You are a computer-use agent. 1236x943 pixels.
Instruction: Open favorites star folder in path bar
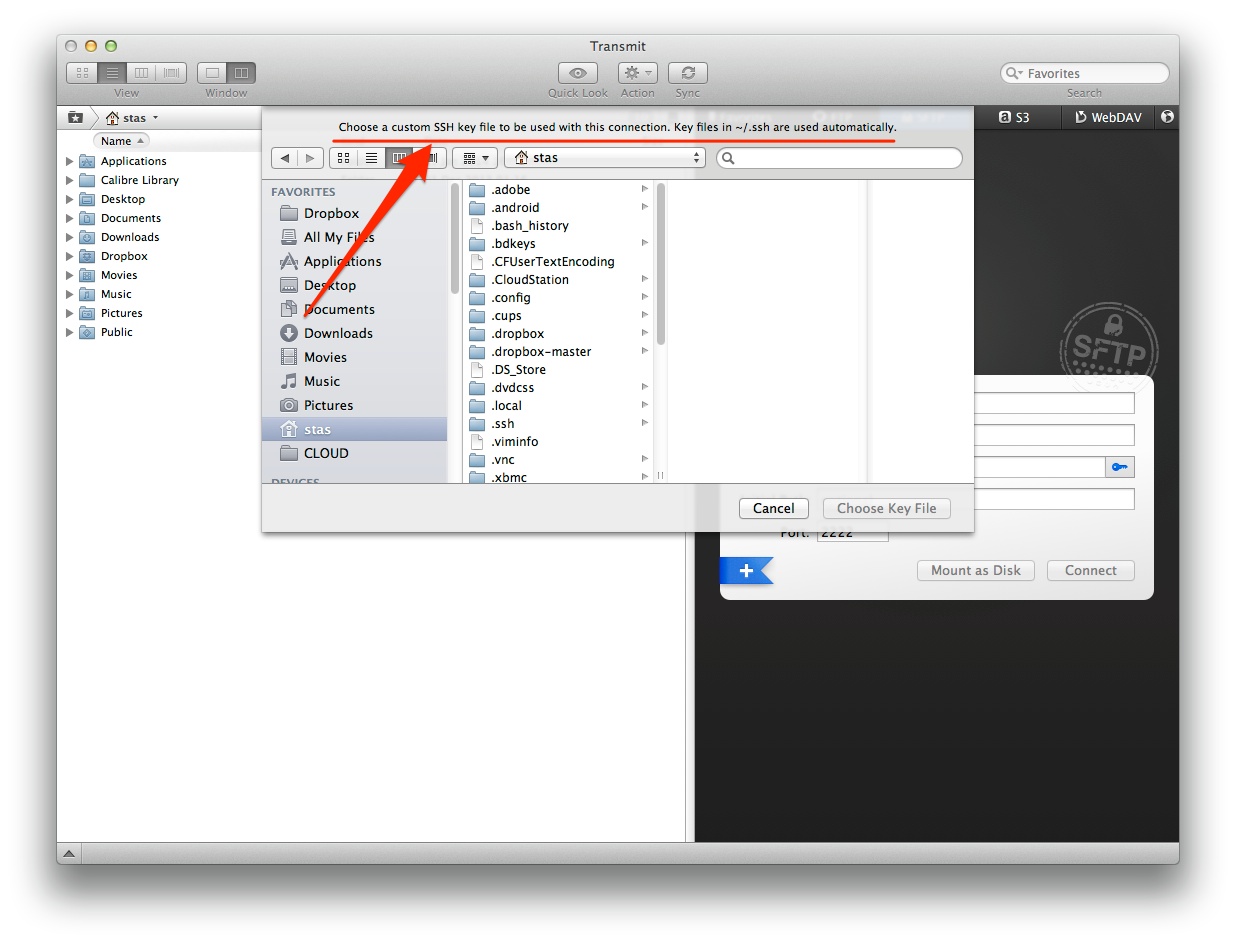pos(75,118)
